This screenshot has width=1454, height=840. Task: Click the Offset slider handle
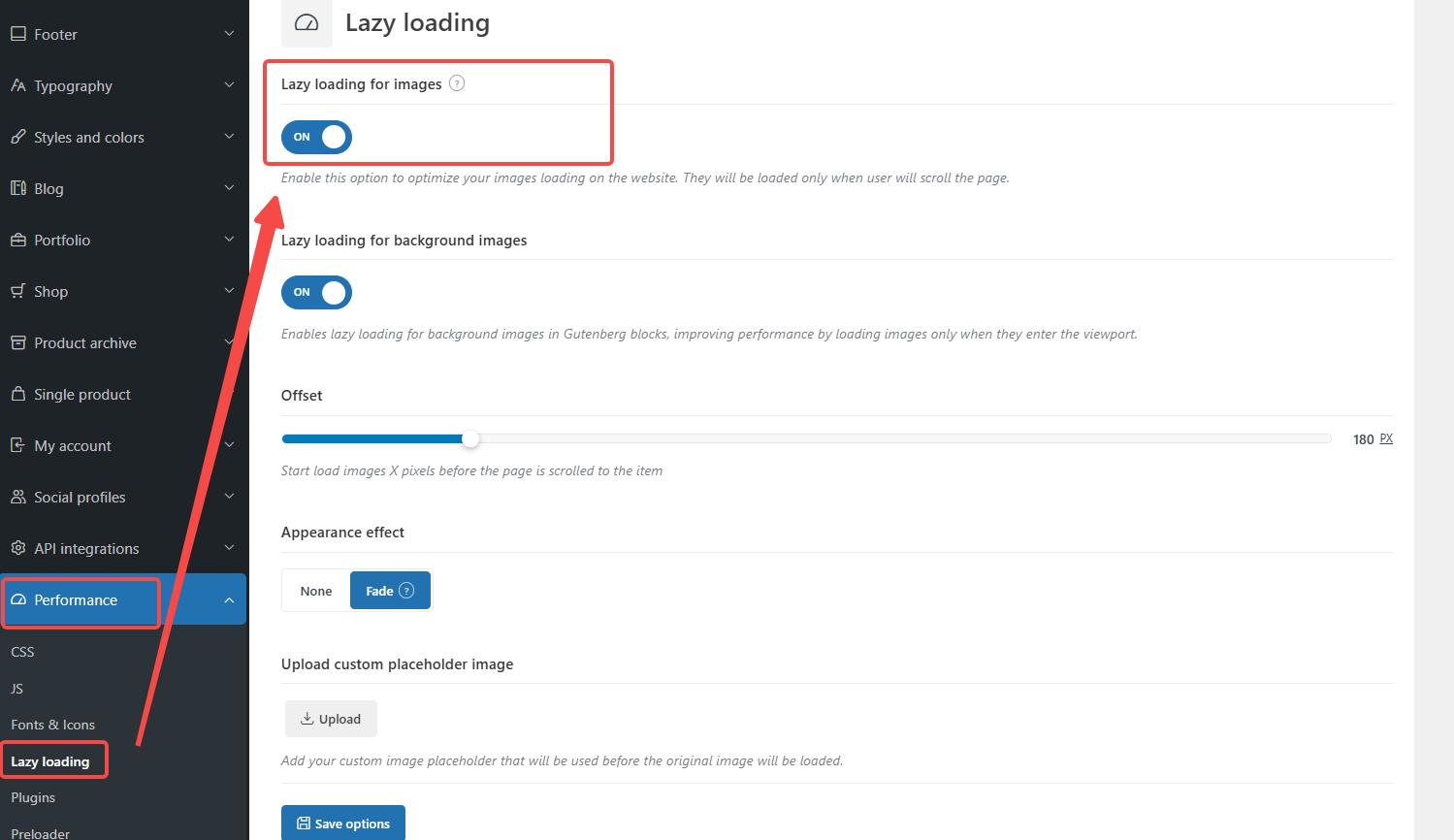click(x=470, y=439)
